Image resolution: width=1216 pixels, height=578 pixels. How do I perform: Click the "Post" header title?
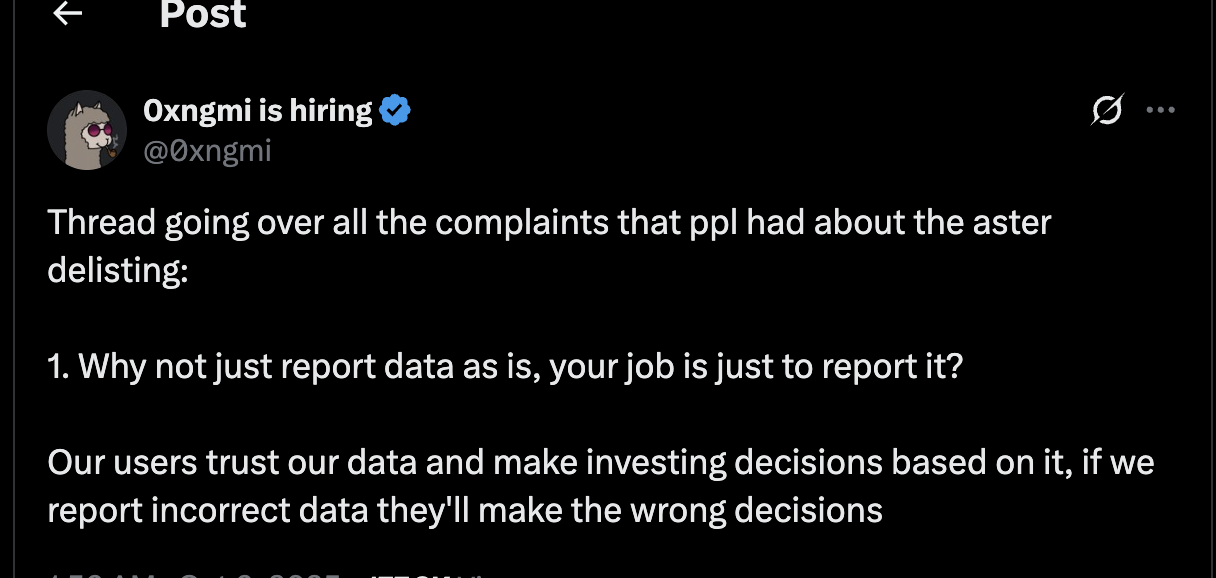click(x=203, y=15)
